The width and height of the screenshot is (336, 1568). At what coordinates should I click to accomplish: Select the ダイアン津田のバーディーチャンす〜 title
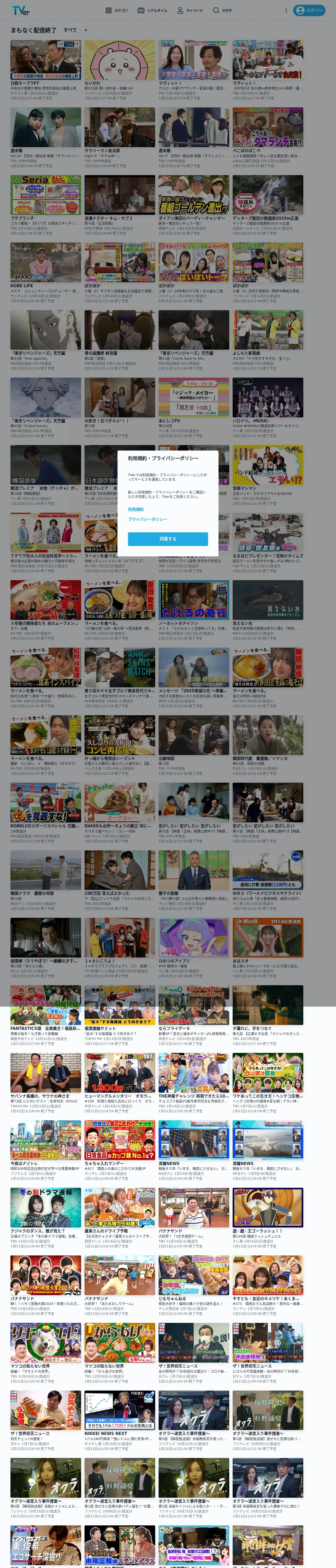click(x=192, y=218)
